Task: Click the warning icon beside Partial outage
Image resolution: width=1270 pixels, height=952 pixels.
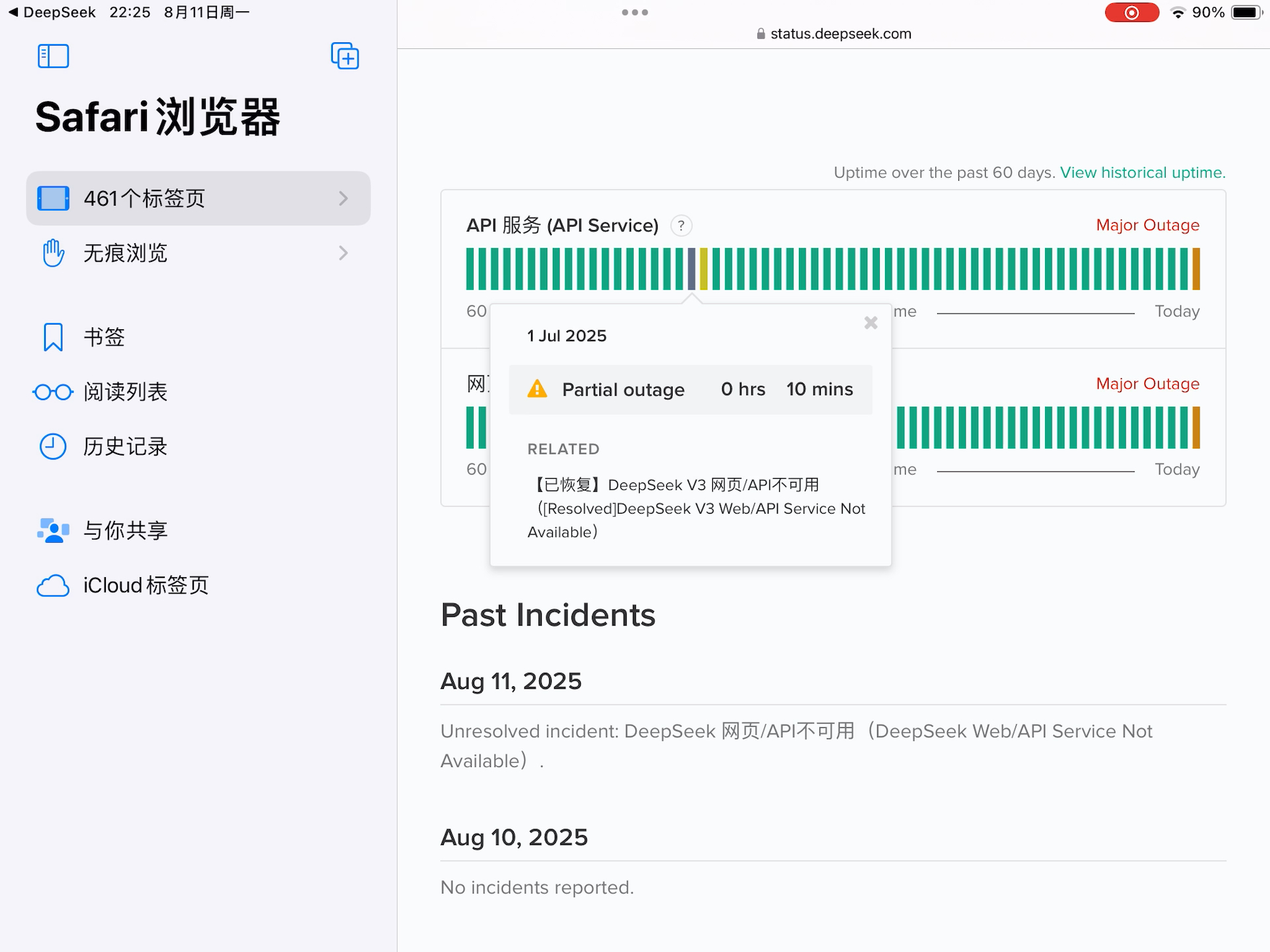Action: [537, 389]
